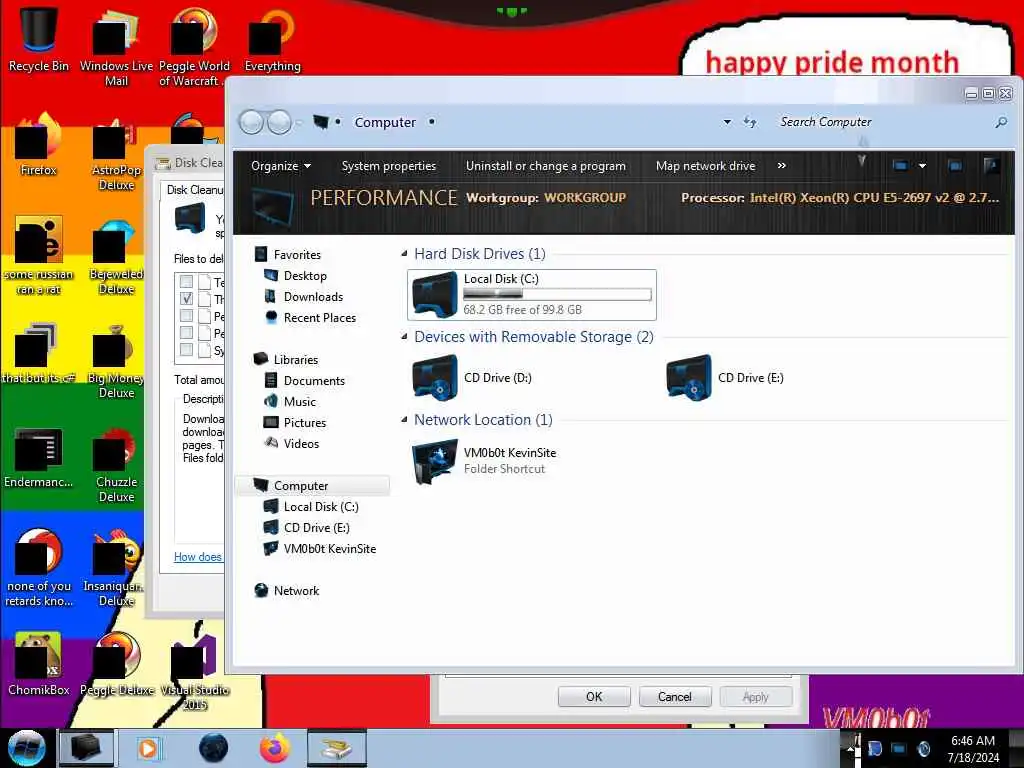Open the Firefox taskbar icon
The width and height of the screenshot is (1024, 768).
275,748
